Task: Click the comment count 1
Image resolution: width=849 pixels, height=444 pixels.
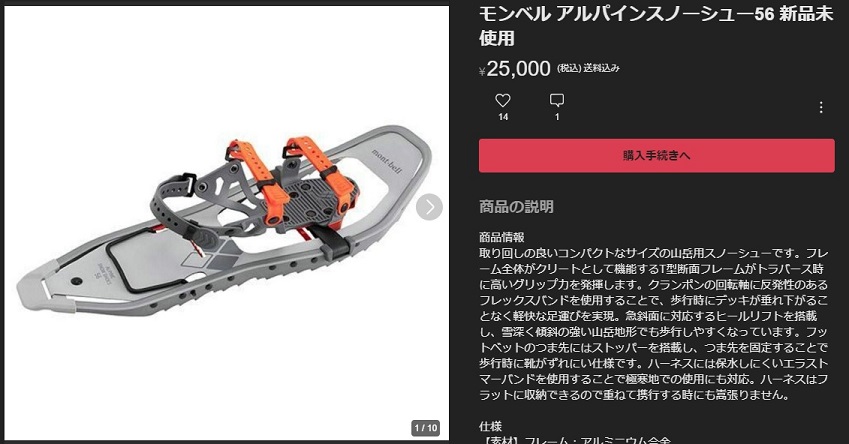Action: coord(557,117)
